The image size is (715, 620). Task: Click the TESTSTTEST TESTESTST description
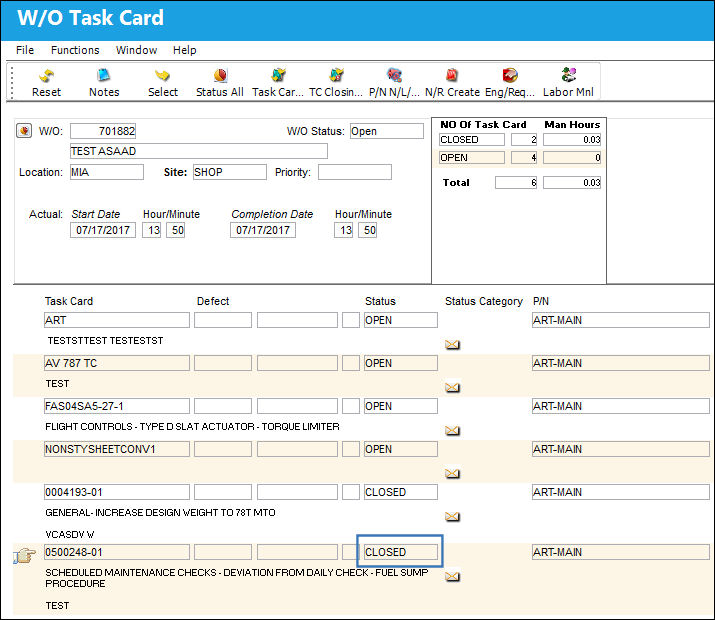pyautogui.click(x=105, y=341)
